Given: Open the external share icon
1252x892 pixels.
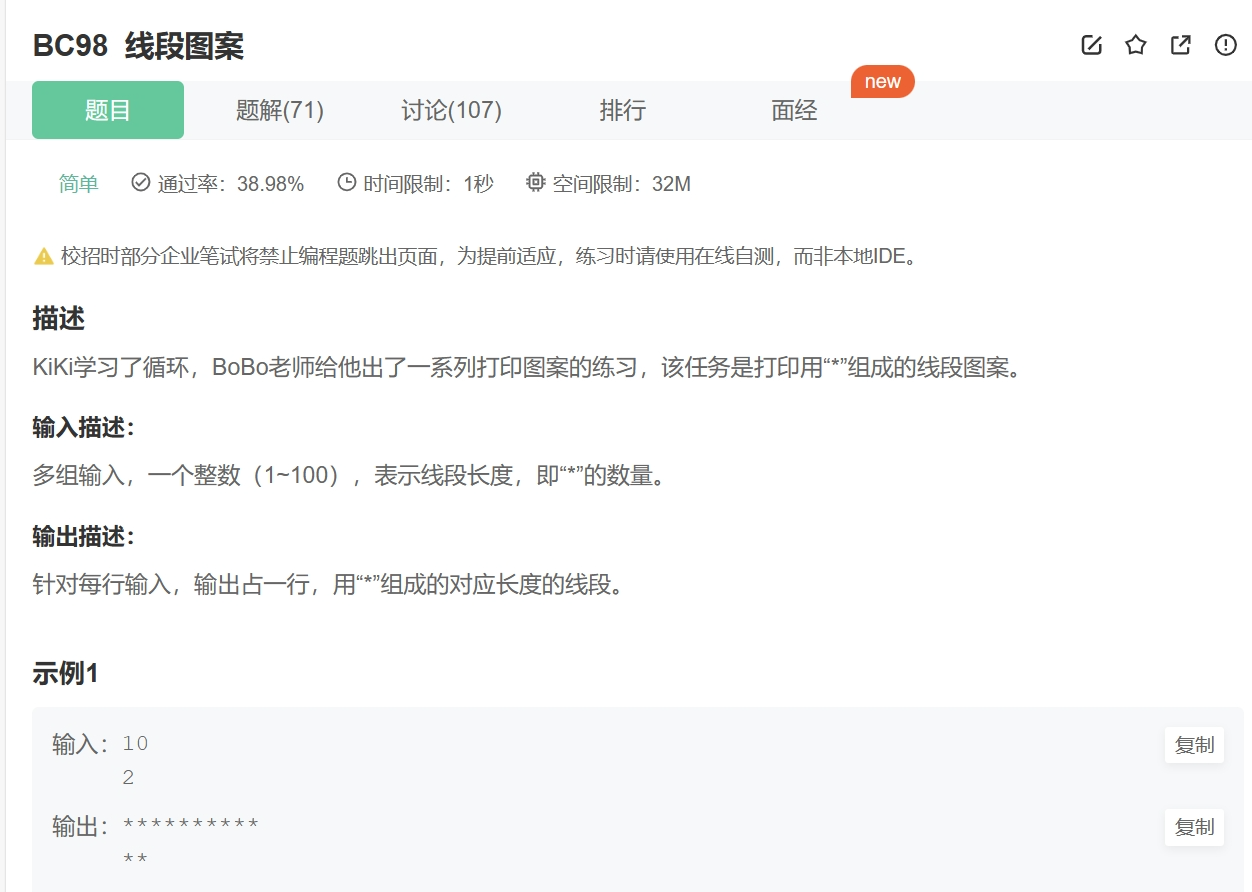Looking at the screenshot, I should coord(1180,45).
